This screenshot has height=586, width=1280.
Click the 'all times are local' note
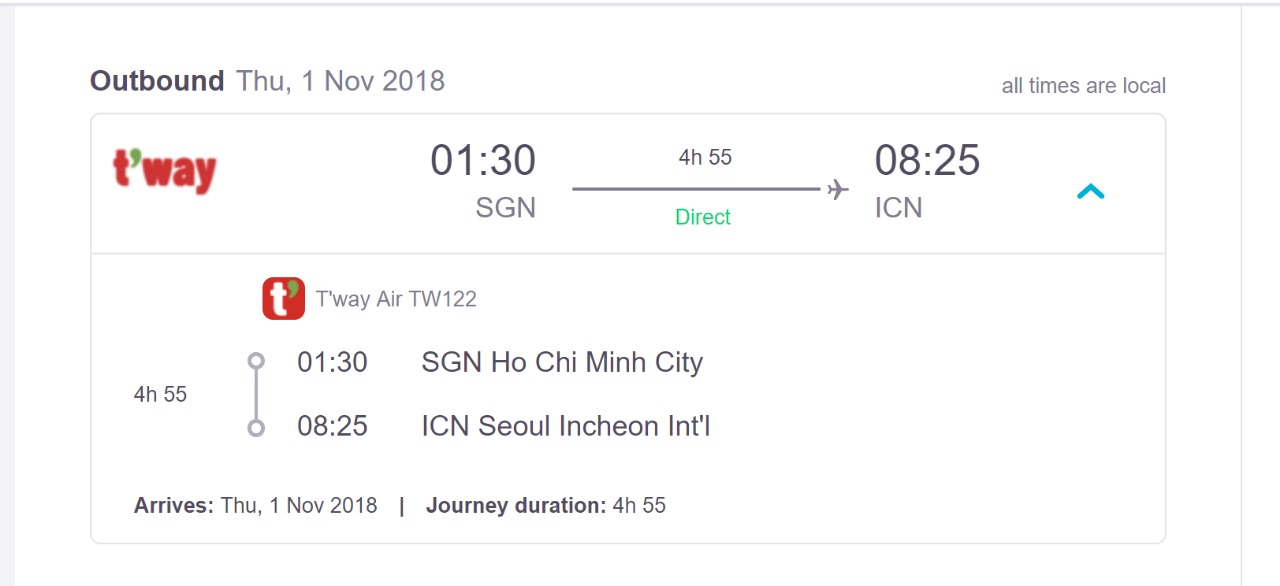(x=1083, y=86)
